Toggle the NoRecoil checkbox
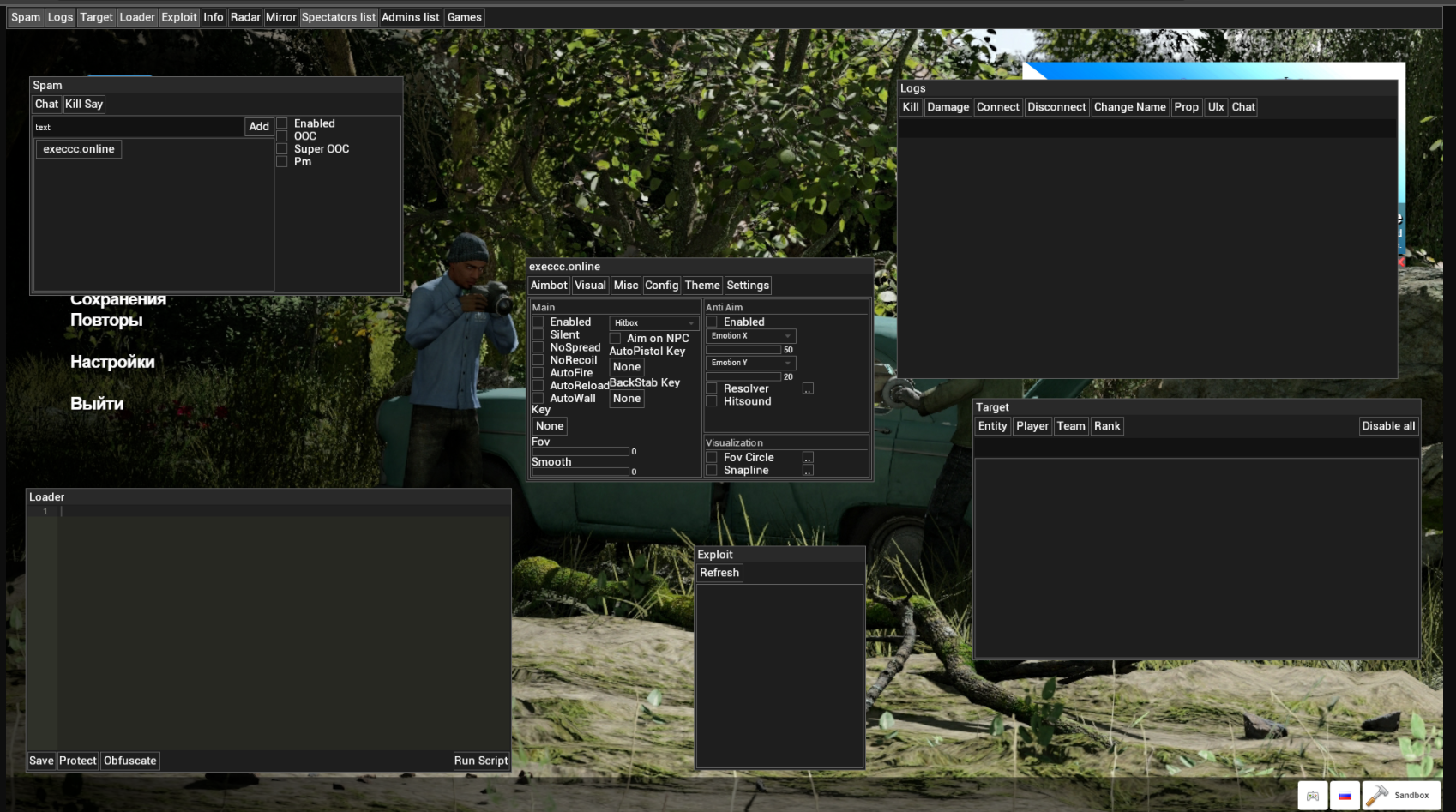This screenshot has width=1456, height=812. (538, 359)
